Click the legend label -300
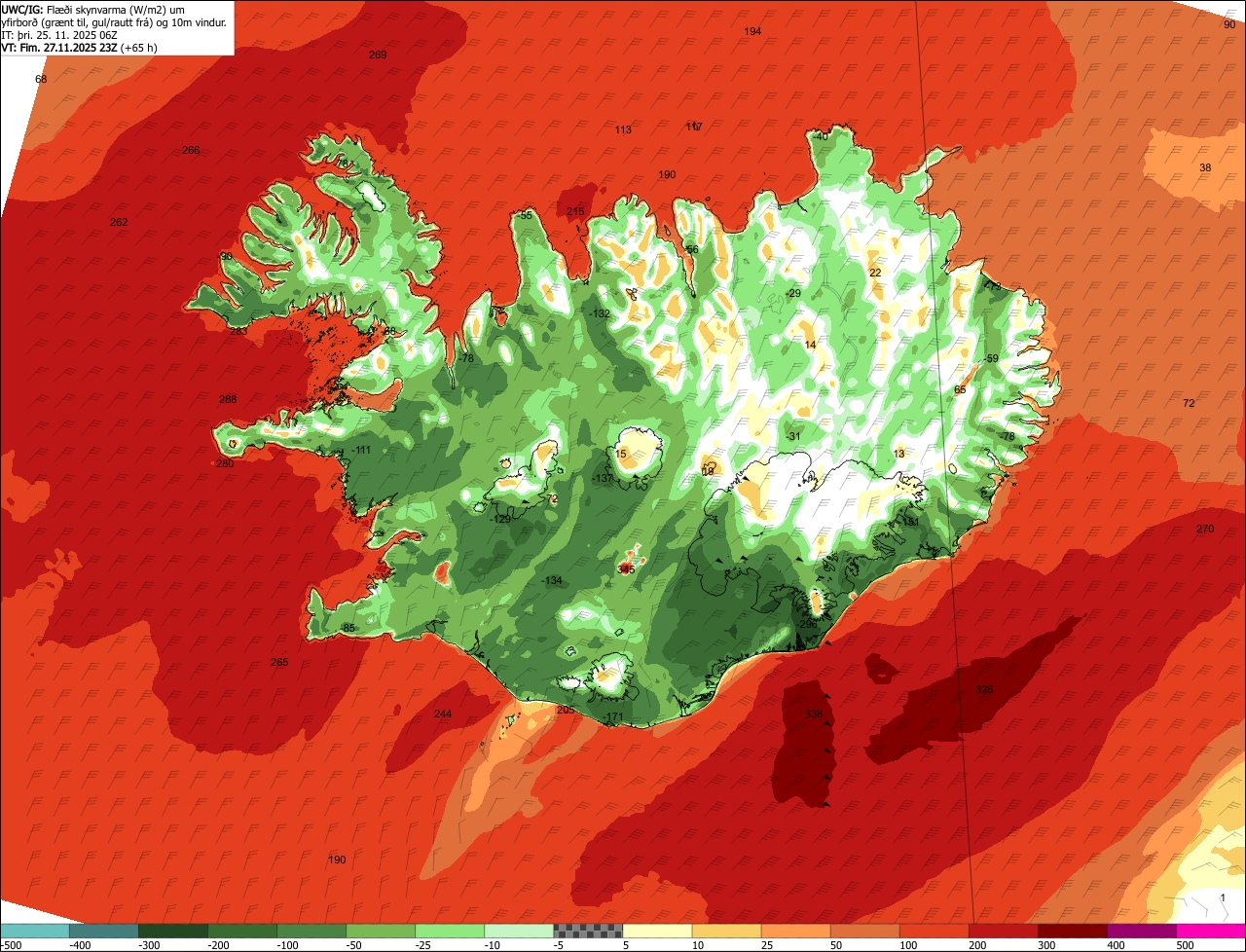Screen dimensions: 1246x952 (x=149, y=945)
